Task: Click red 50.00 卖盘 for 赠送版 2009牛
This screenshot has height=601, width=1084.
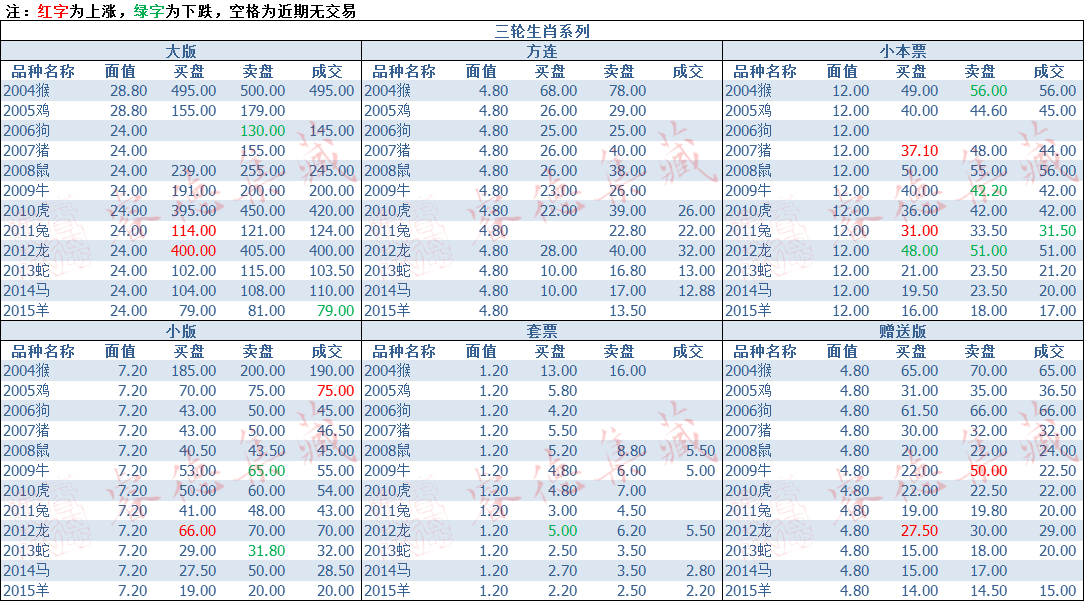Action: pos(989,472)
